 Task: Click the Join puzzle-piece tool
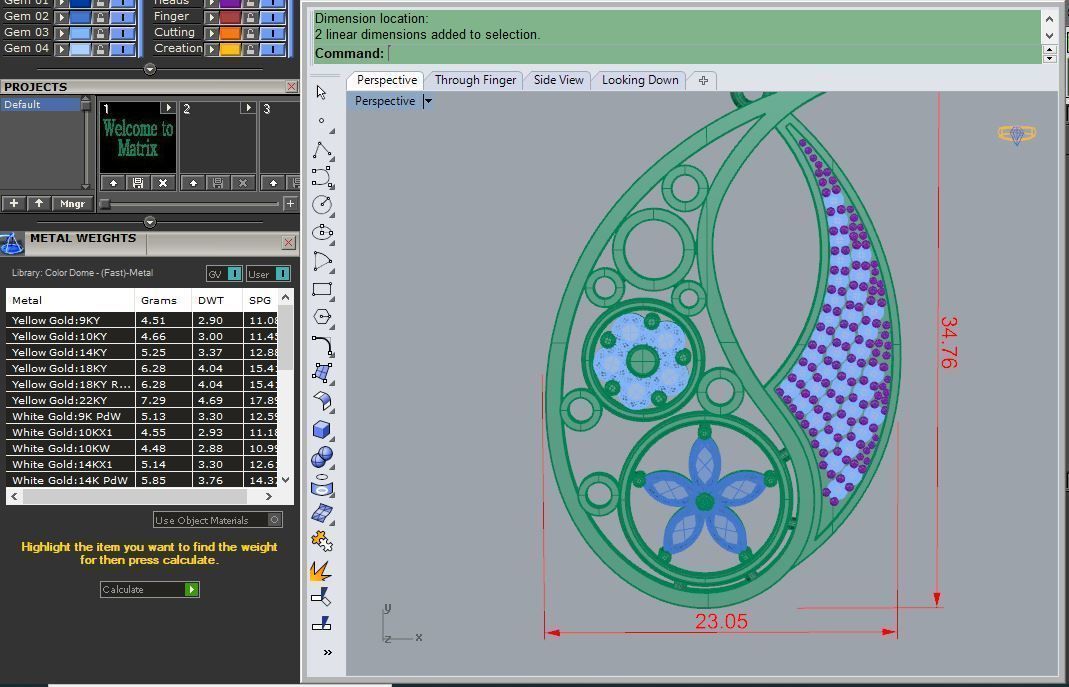pyautogui.click(x=322, y=541)
